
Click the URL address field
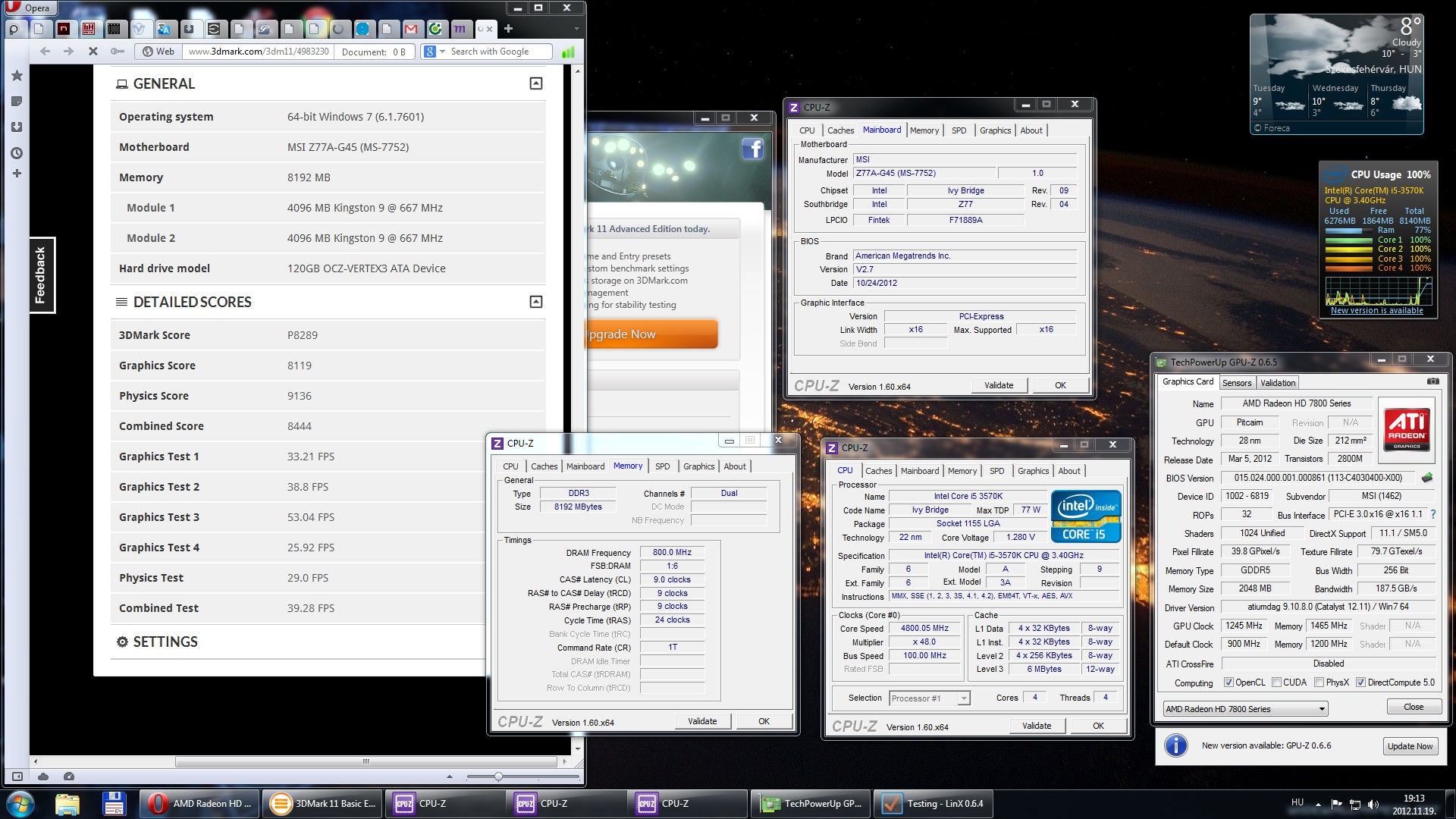258,52
